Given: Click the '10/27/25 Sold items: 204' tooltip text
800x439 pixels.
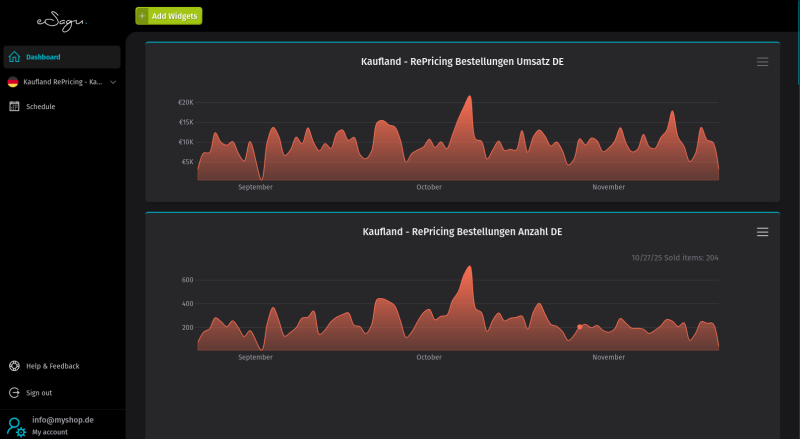Looking at the screenshot, I should pyautogui.click(x=675, y=258).
